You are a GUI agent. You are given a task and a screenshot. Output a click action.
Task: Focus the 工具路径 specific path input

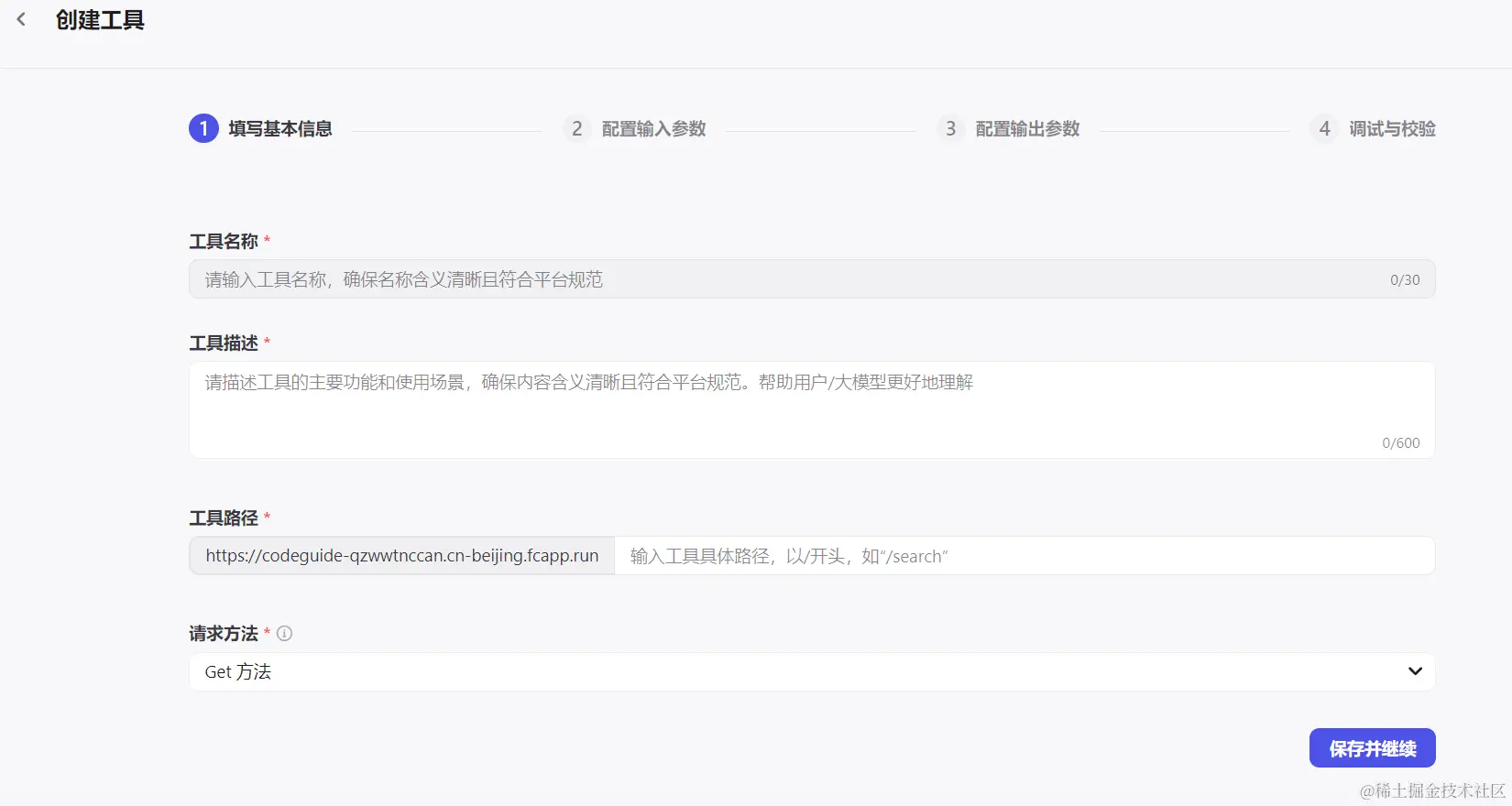1024,556
